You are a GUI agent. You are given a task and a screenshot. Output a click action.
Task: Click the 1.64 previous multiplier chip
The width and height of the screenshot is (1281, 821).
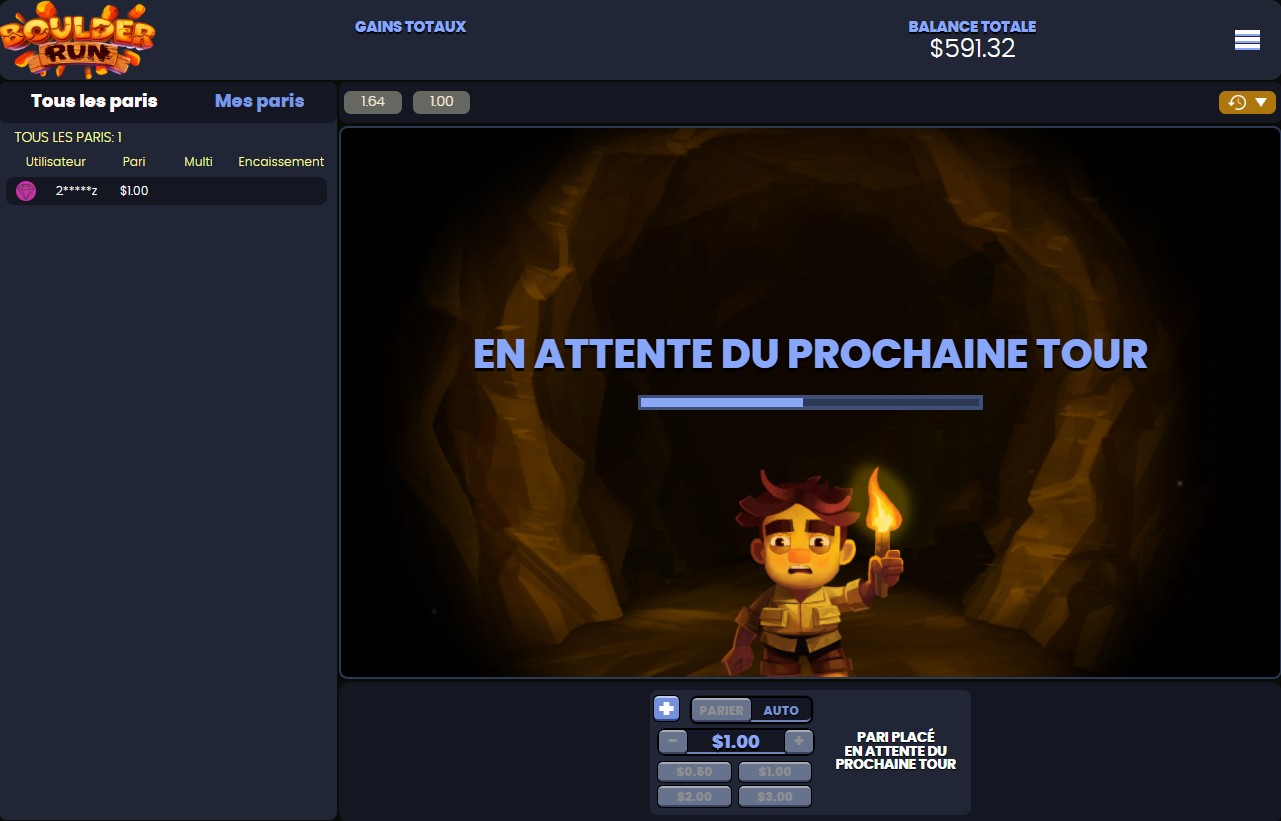373,102
